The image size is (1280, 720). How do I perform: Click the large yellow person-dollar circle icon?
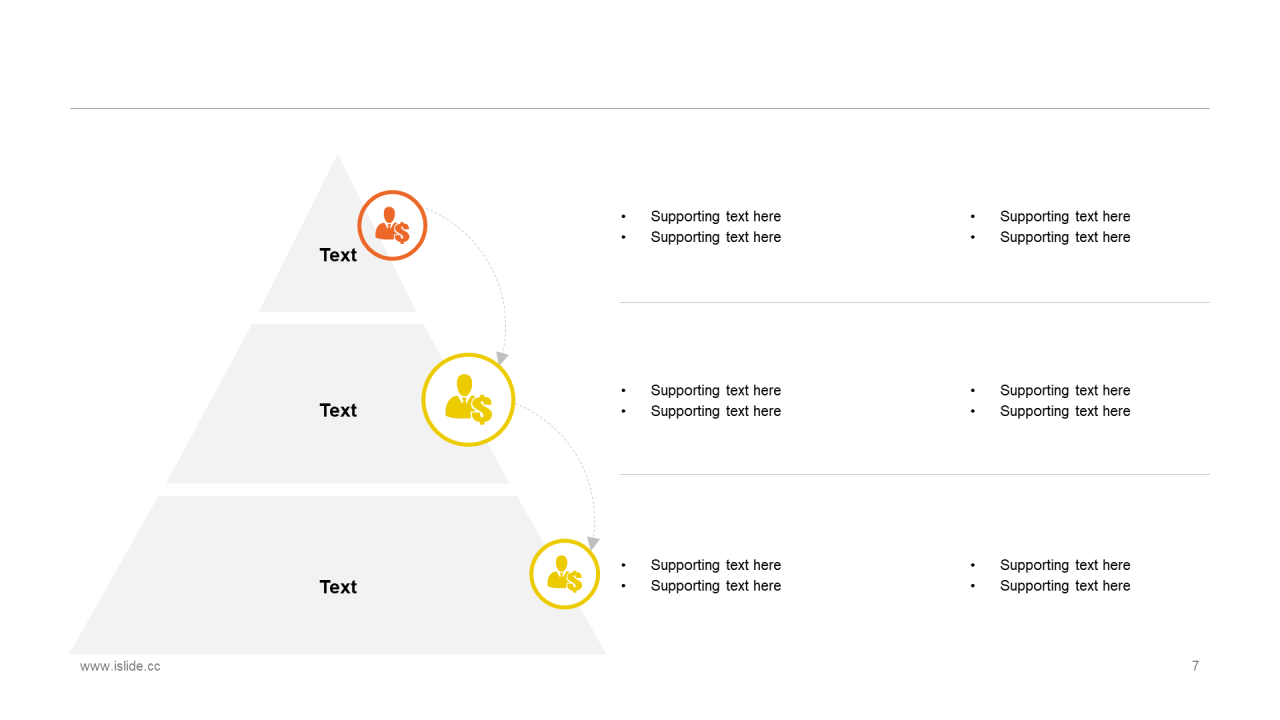pyautogui.click(x=468, y=399)
